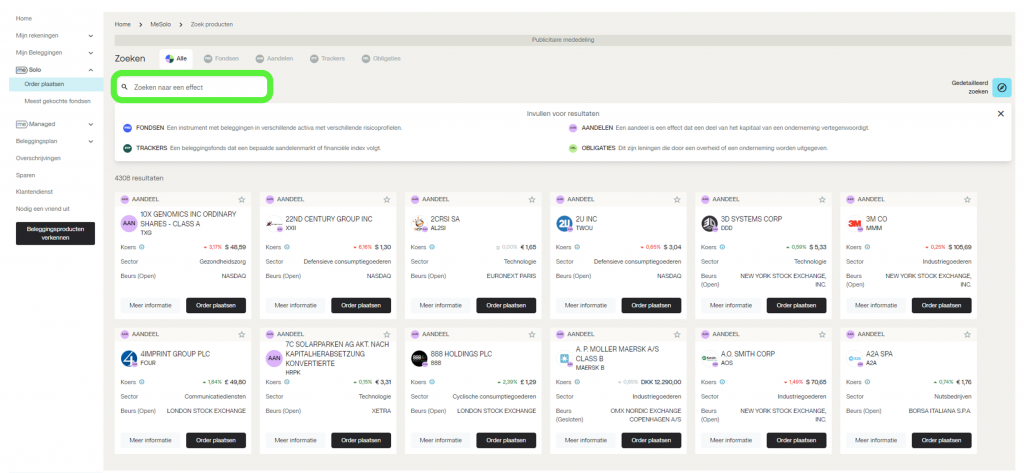Star the 4imprint Group PLC card
Viewport: 1024px width, 473px height.
(242, 334)
